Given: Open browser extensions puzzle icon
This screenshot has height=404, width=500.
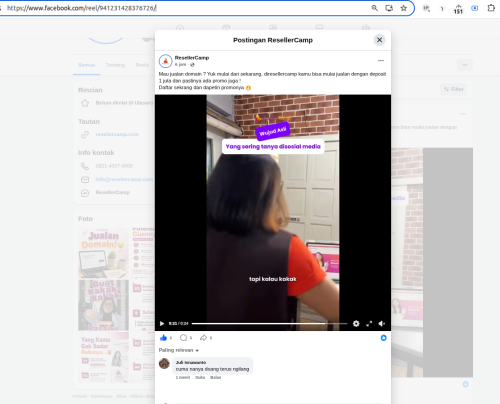Looking at the screenshot, I should pos(491,8).
